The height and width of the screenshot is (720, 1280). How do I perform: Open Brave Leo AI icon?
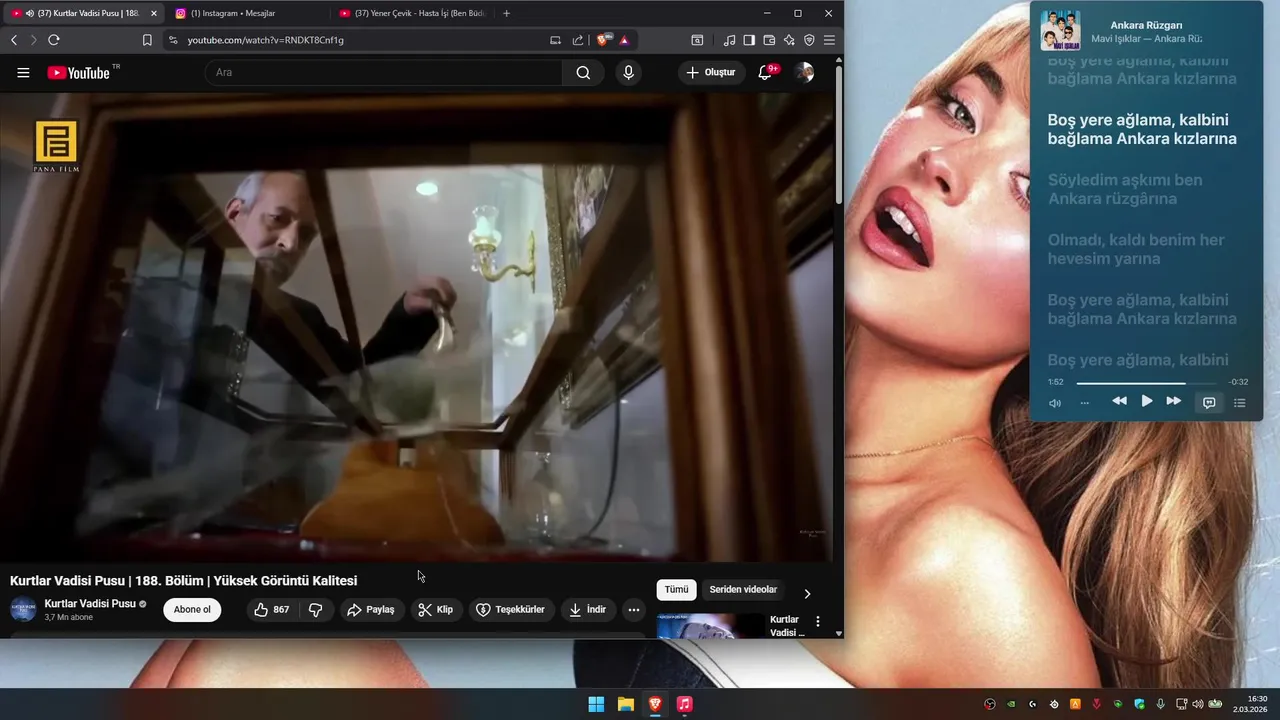tap(789, 40)
